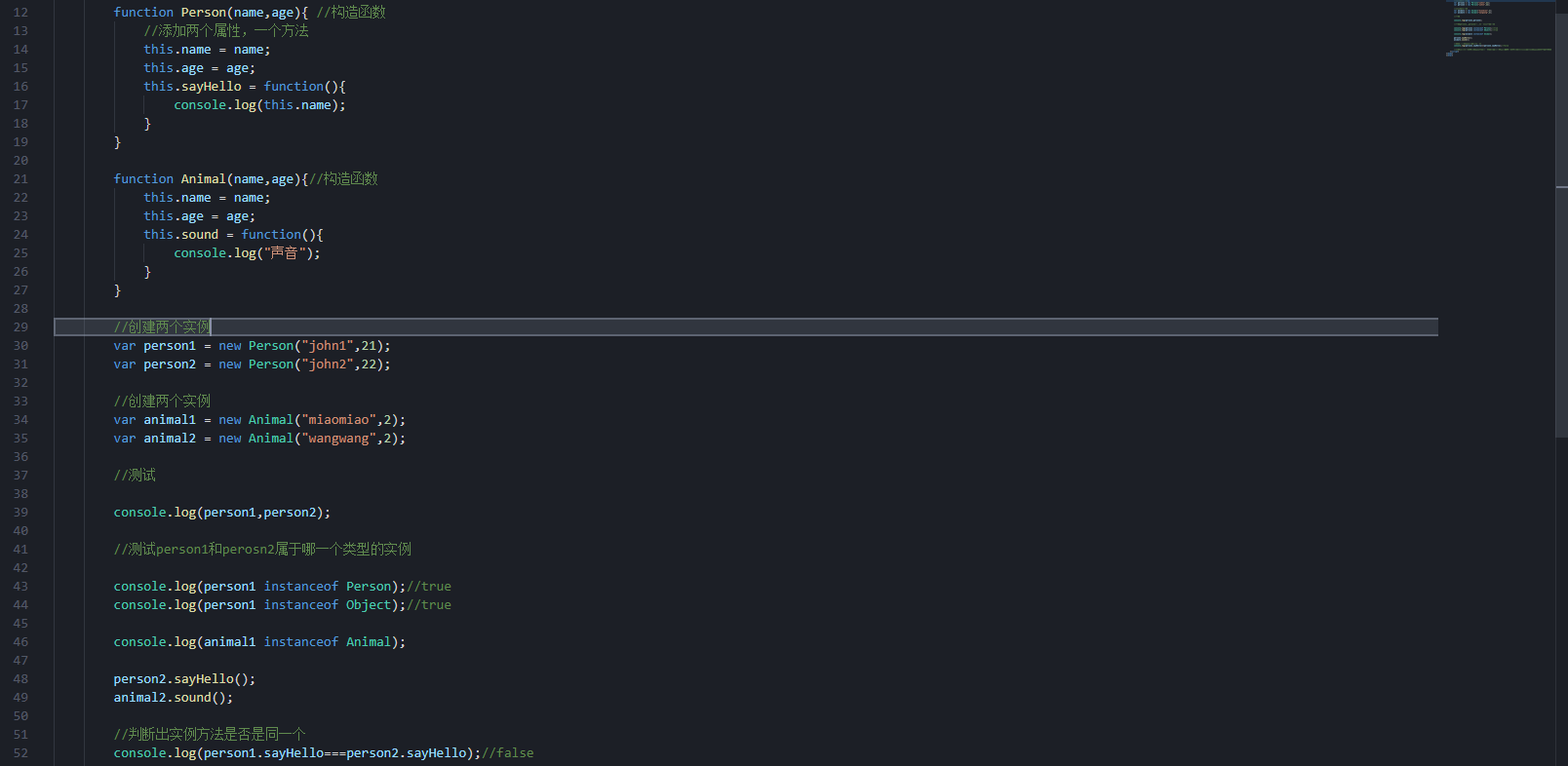Click the '//false' trailing comment
1568x766 pixels.
click(x=508, y=753)
